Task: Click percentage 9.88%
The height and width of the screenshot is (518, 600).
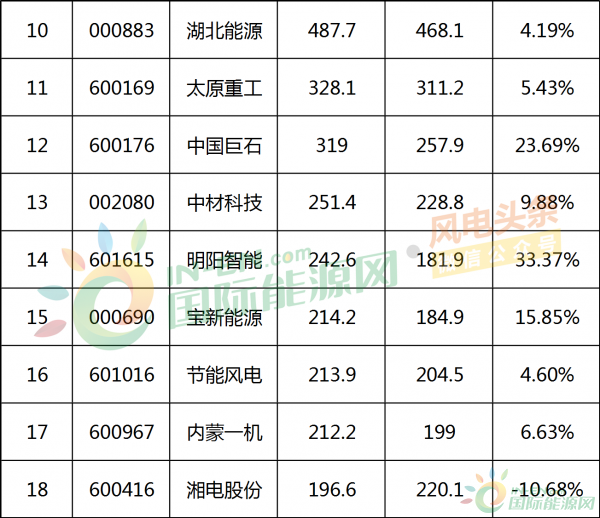Action: (x=547, y=202)
